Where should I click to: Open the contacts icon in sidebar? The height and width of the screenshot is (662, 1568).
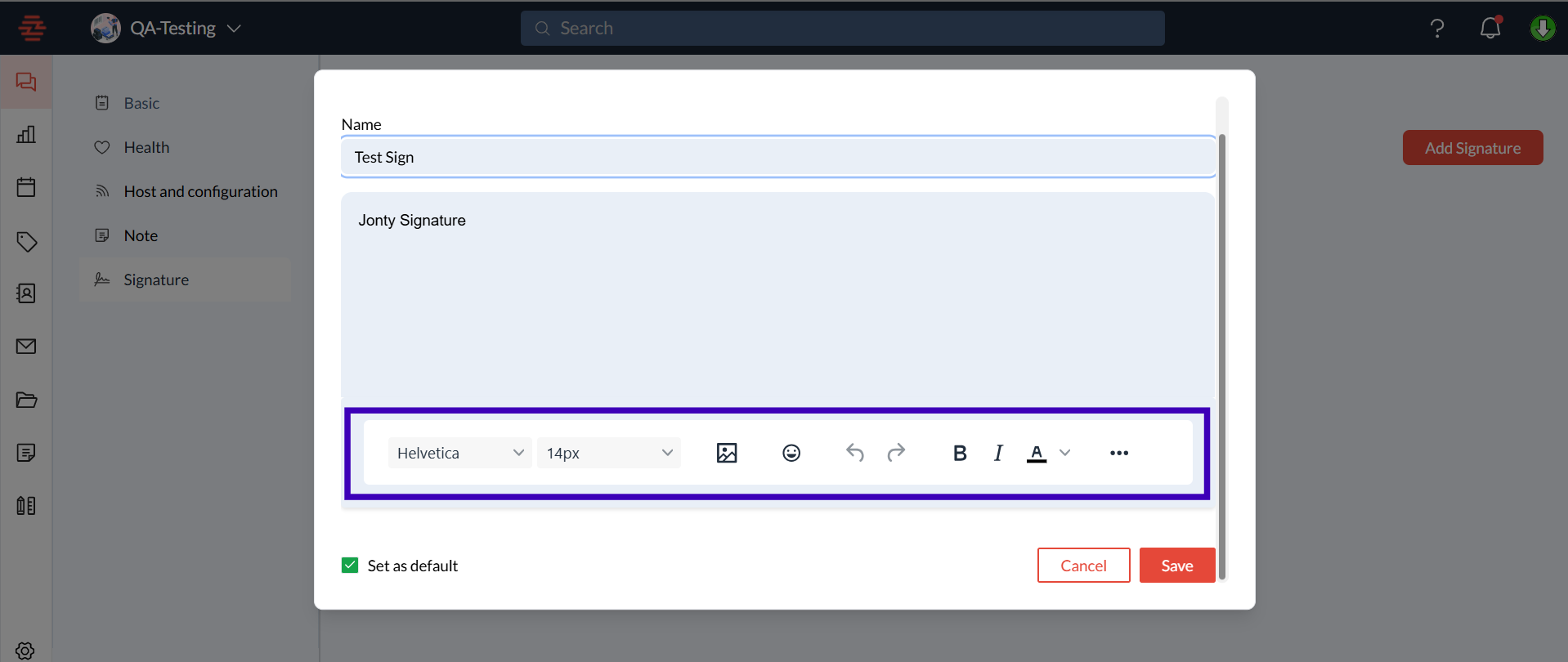pyautogui.click(x=26, y=293)
